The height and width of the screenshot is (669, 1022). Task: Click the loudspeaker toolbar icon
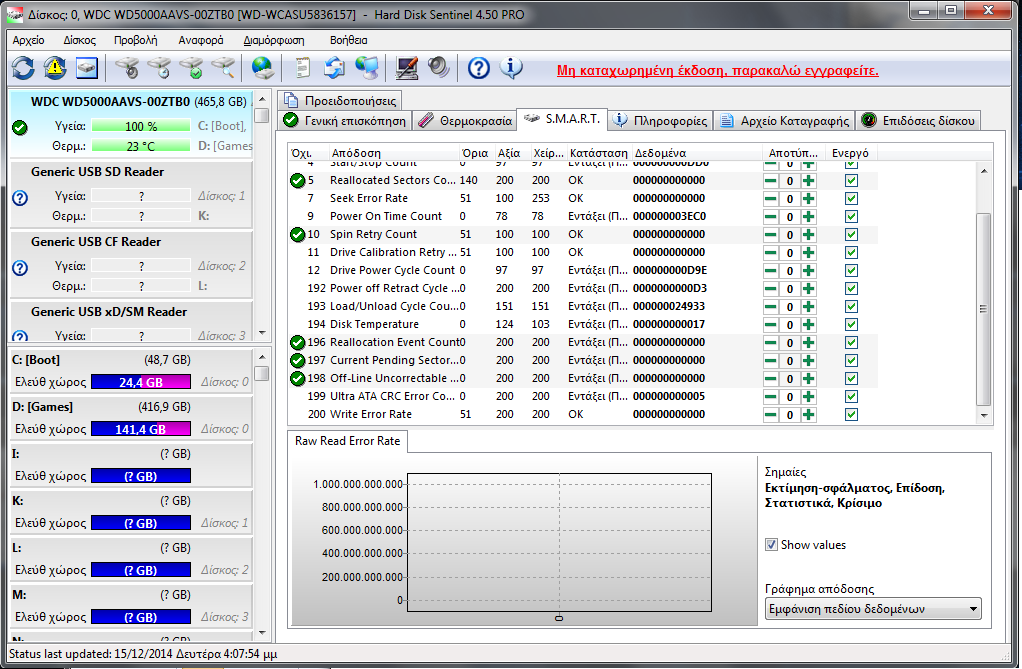tap(439, 68)
